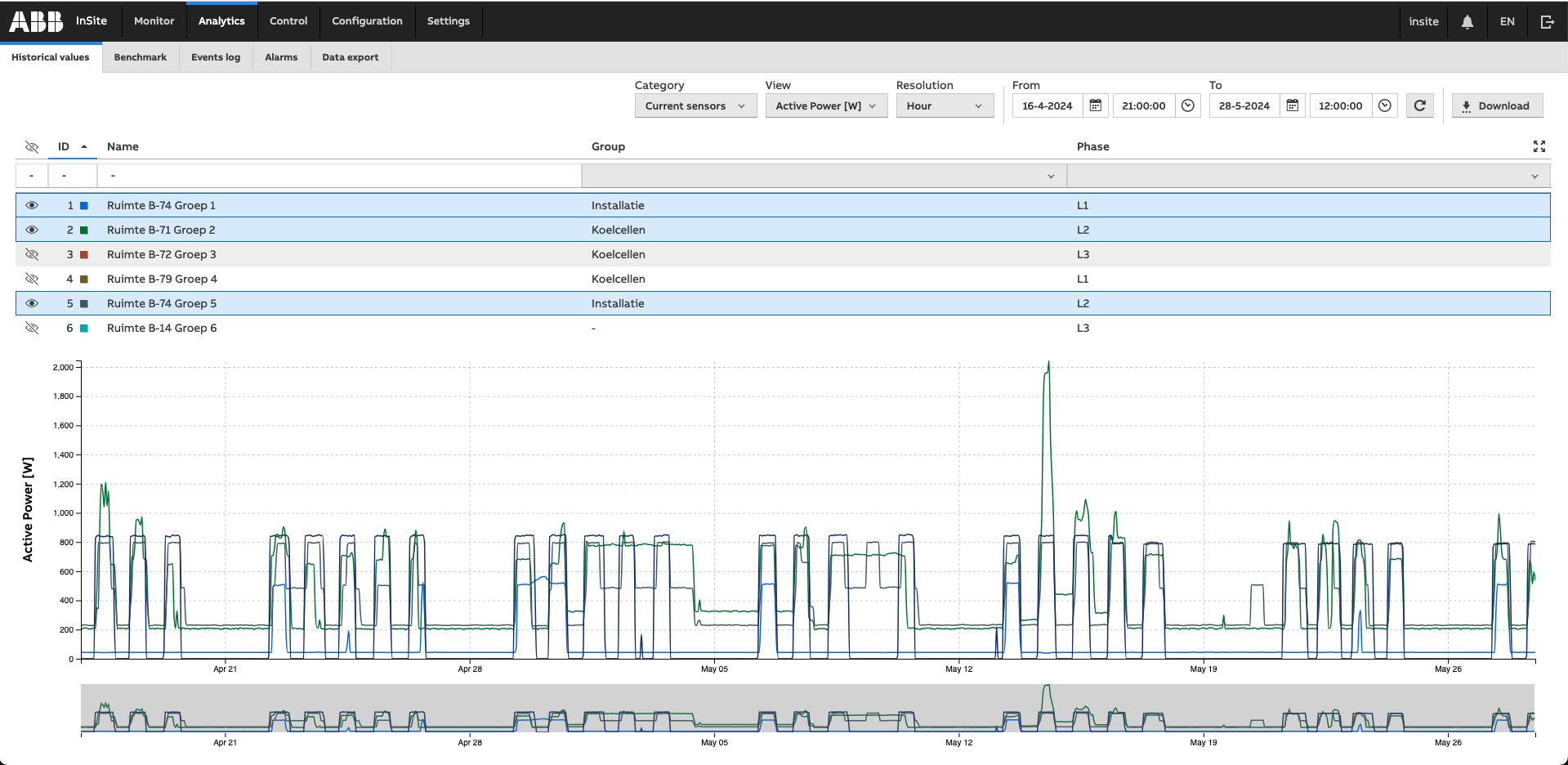
Task: Click the Download button
Action: tap(1496, 105)
